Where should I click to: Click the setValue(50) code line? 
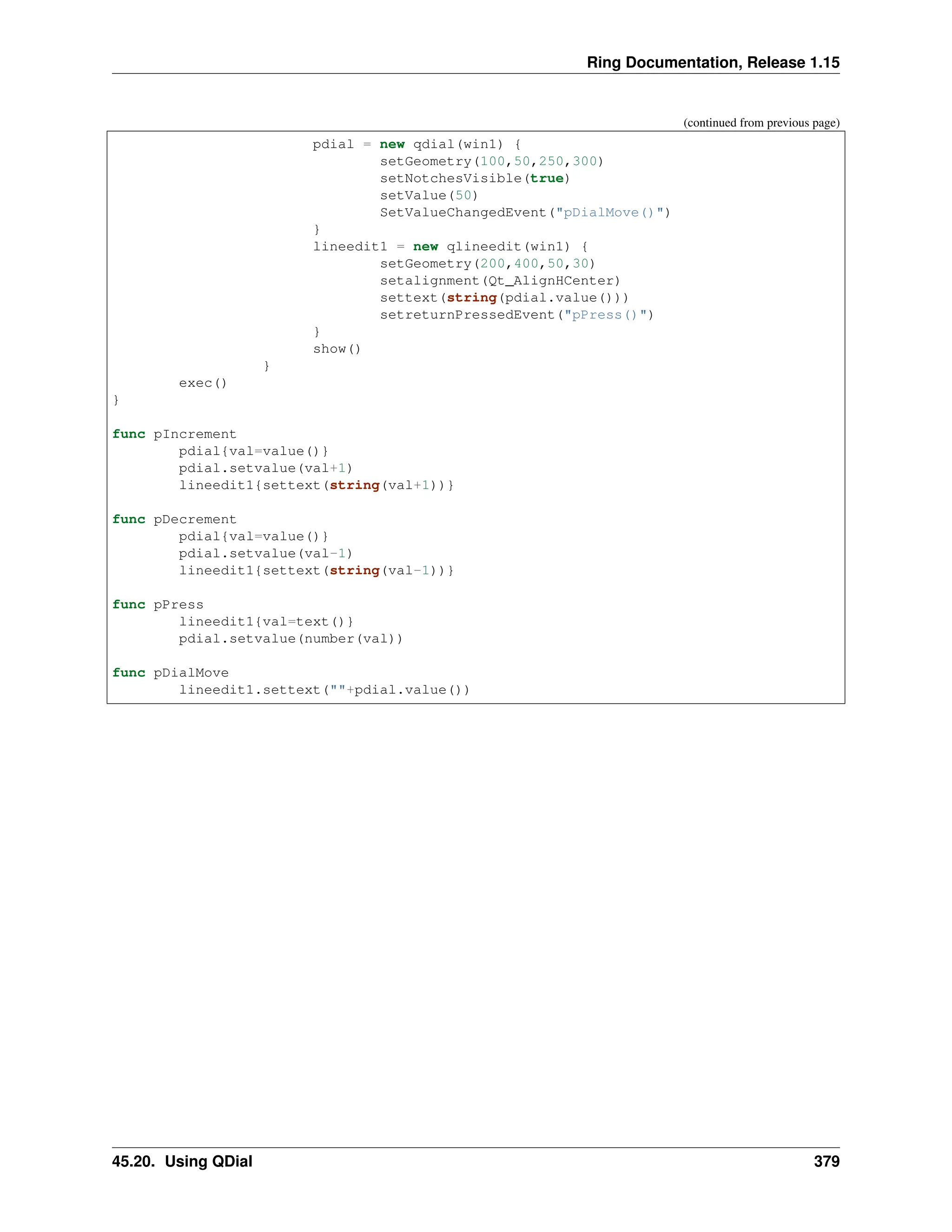(429, 195)
